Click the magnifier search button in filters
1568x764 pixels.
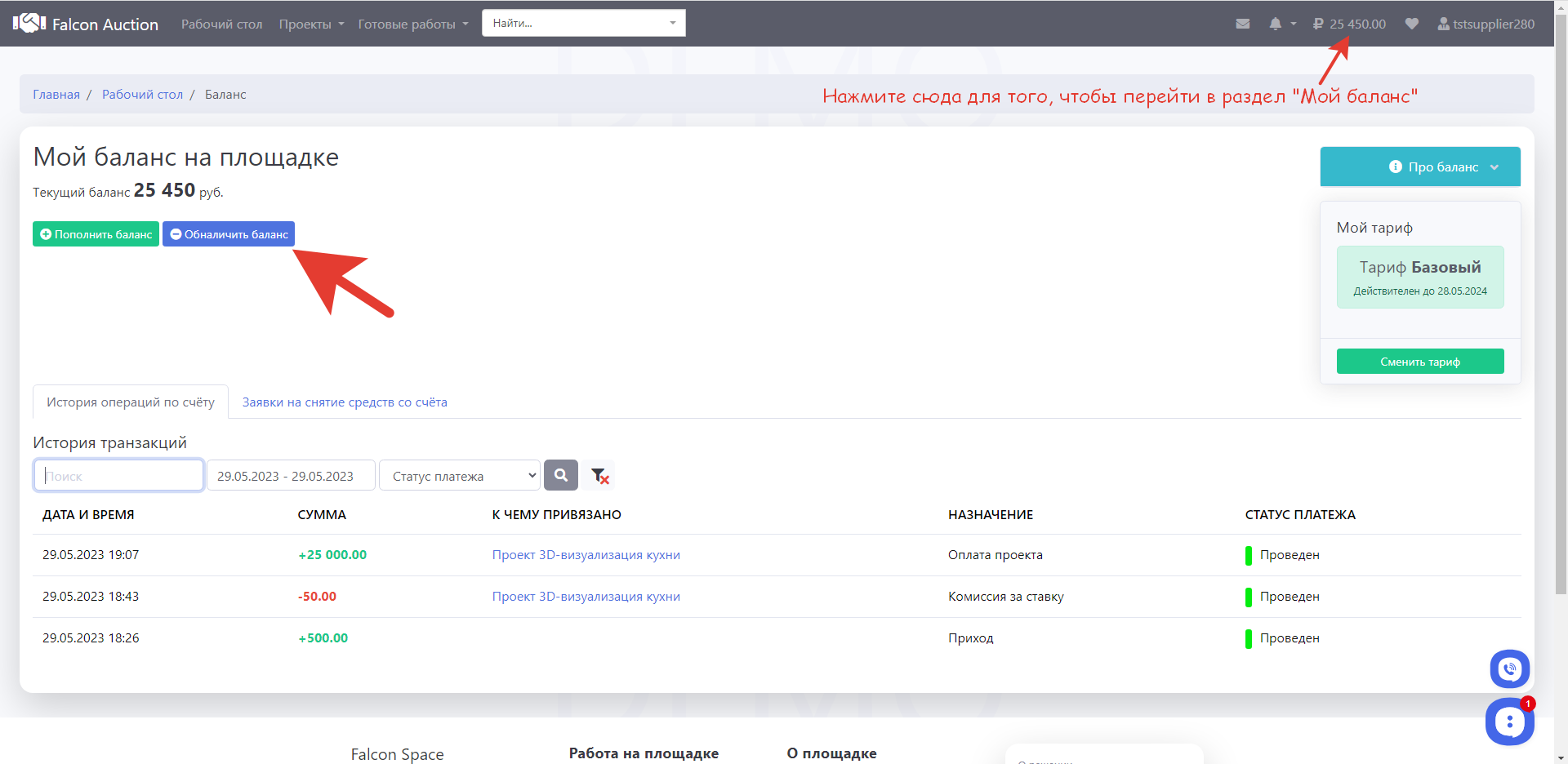coord(561,475)
